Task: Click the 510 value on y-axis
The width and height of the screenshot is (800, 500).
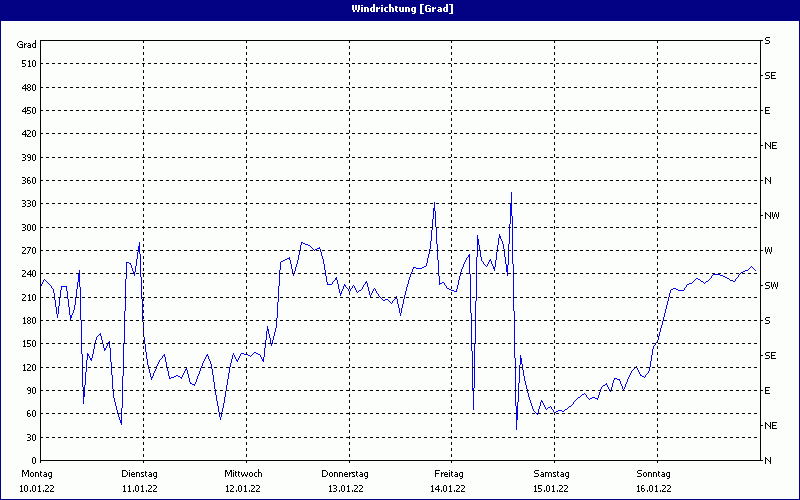Action: coord(27,64)
